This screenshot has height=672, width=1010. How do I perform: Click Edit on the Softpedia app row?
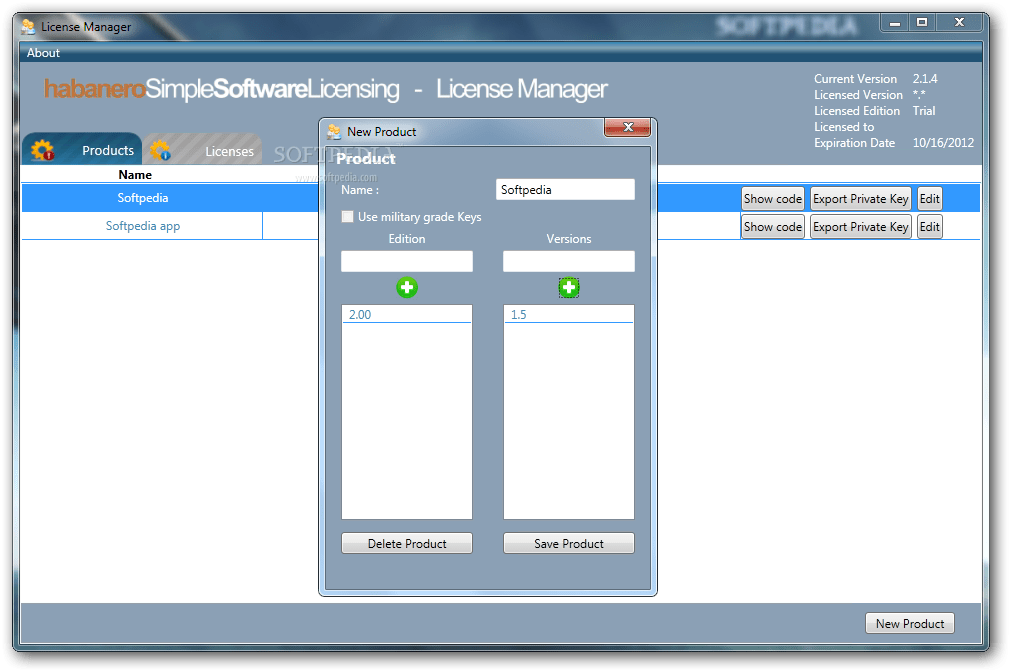928,227
